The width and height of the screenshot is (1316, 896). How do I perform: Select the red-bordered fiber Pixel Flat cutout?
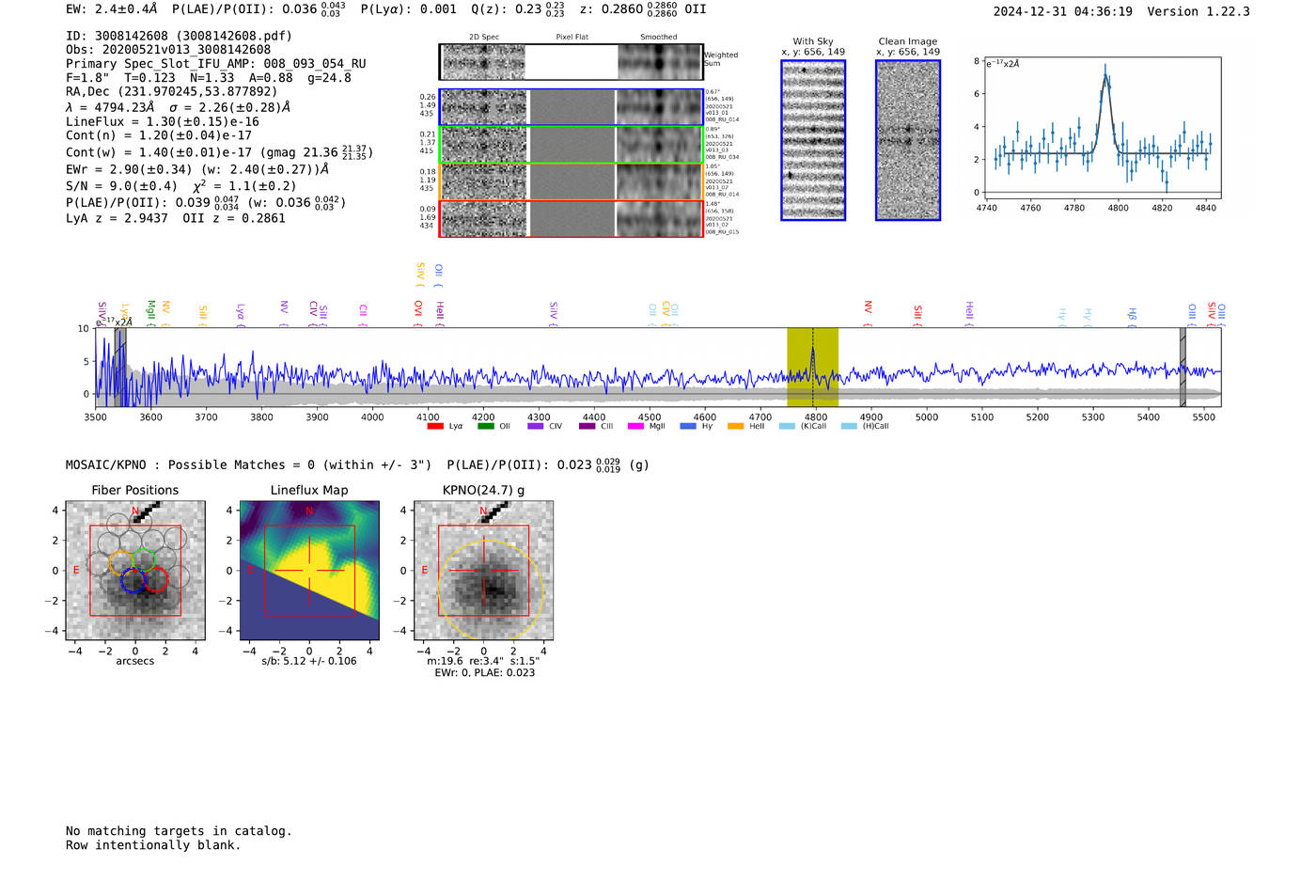pos(572,218)
